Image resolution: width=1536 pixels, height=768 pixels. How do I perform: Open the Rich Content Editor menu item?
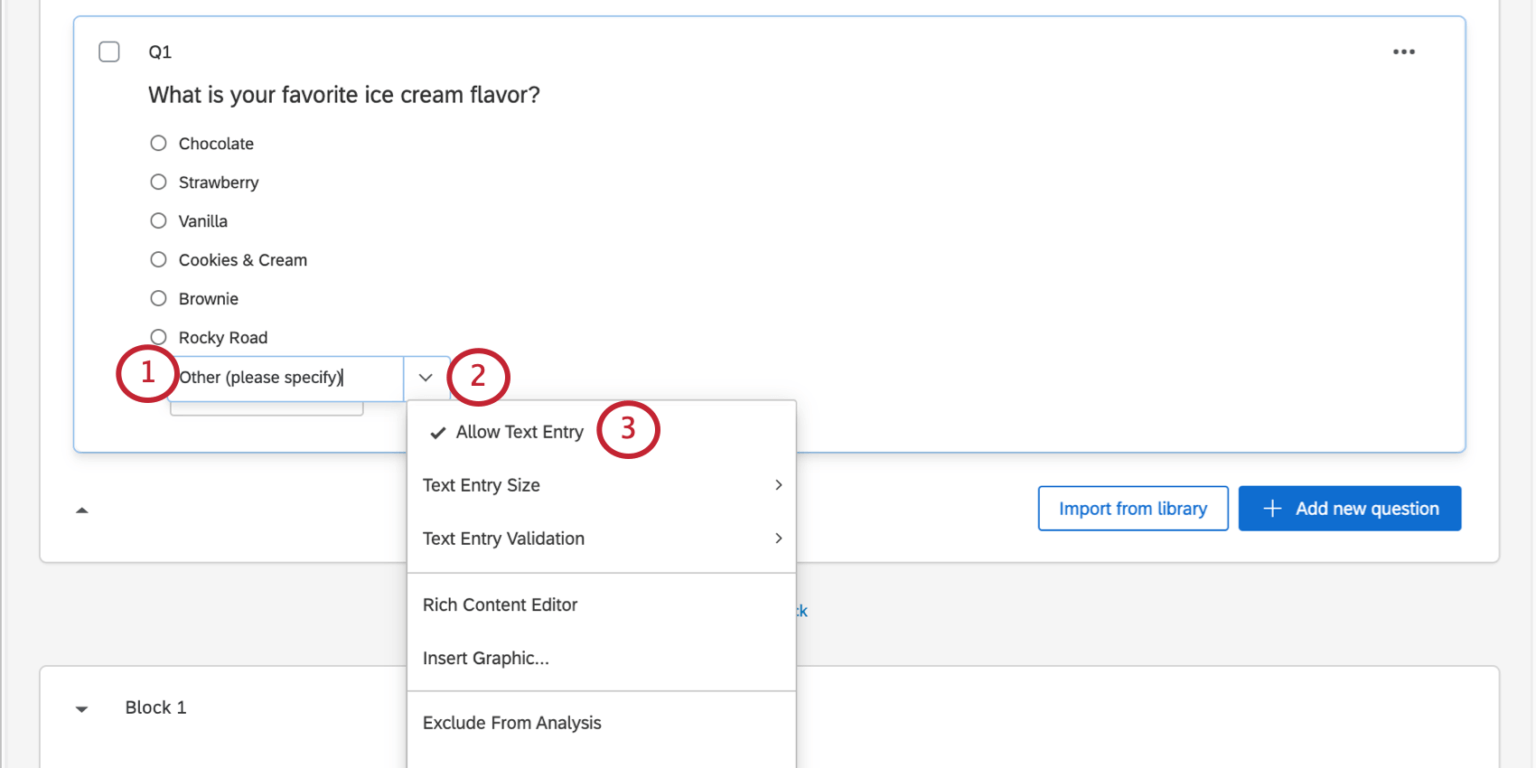point(500,604)
